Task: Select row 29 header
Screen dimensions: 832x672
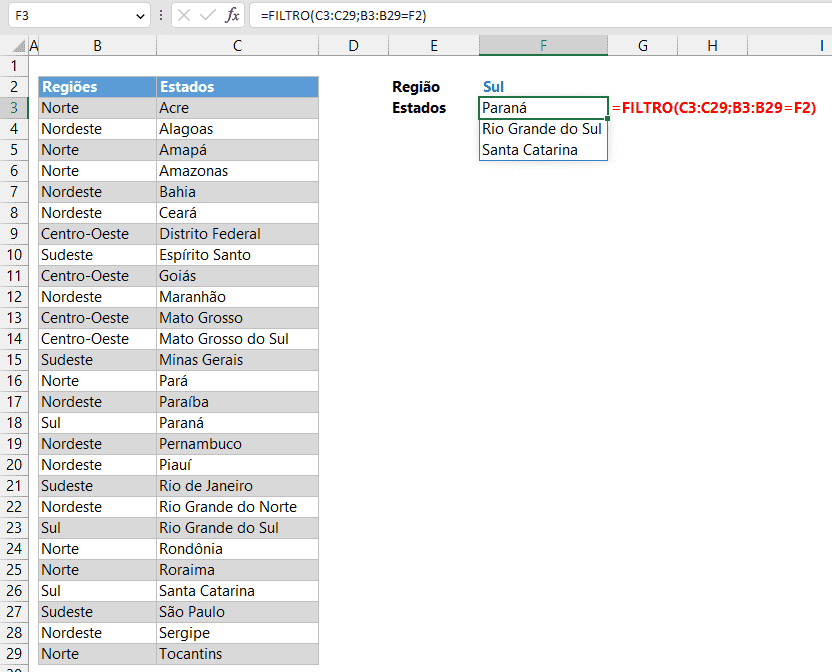Action: (14, 653)
